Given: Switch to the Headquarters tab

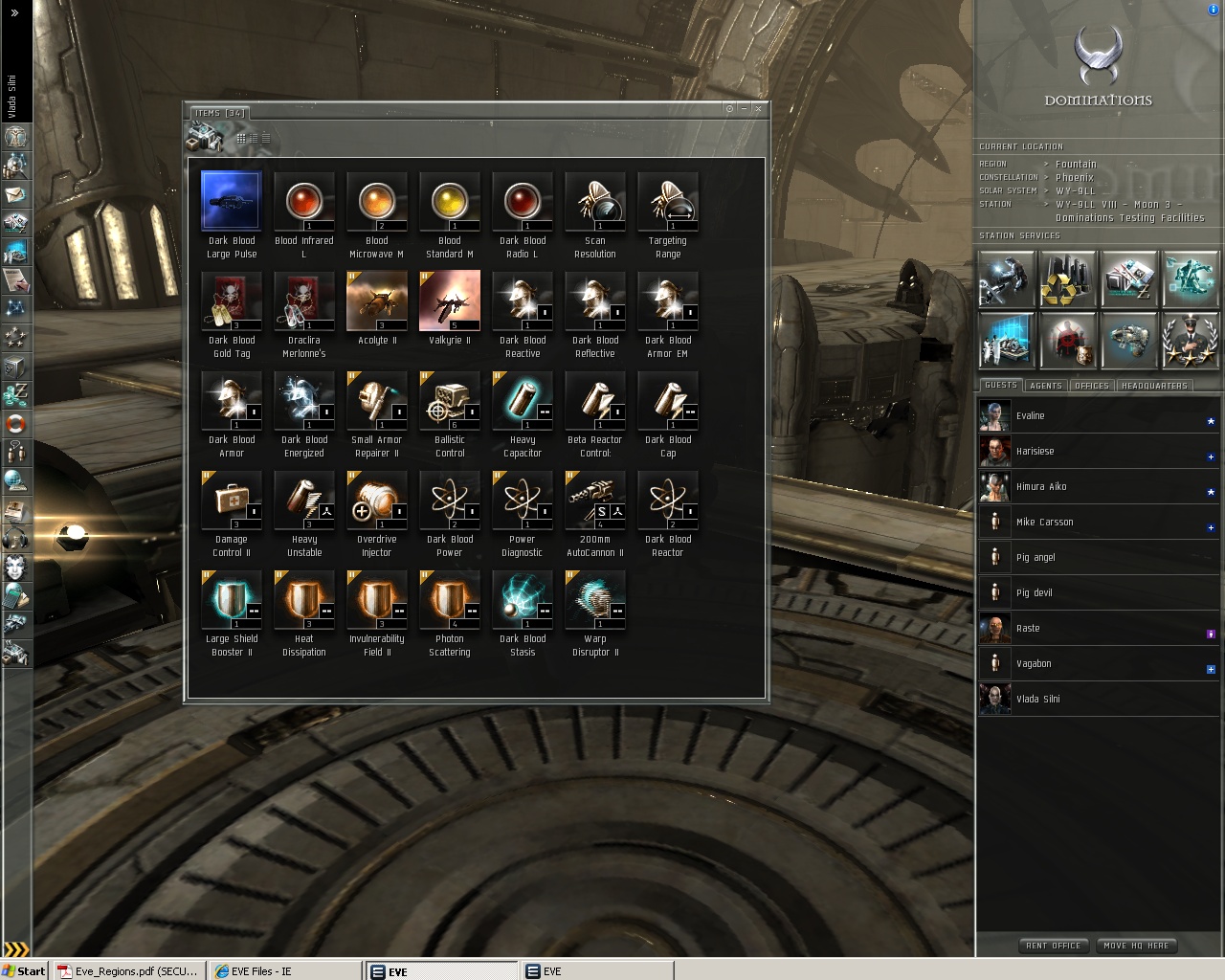Looking at the screenshot, I should click(1154, 386).
